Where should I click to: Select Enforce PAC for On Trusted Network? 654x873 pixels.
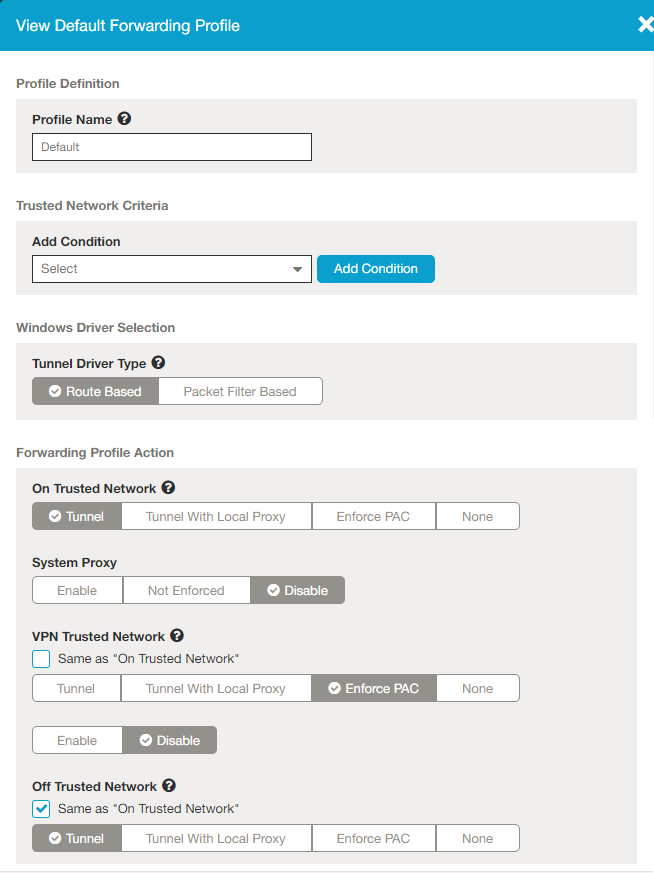click(x=373, y=516)
